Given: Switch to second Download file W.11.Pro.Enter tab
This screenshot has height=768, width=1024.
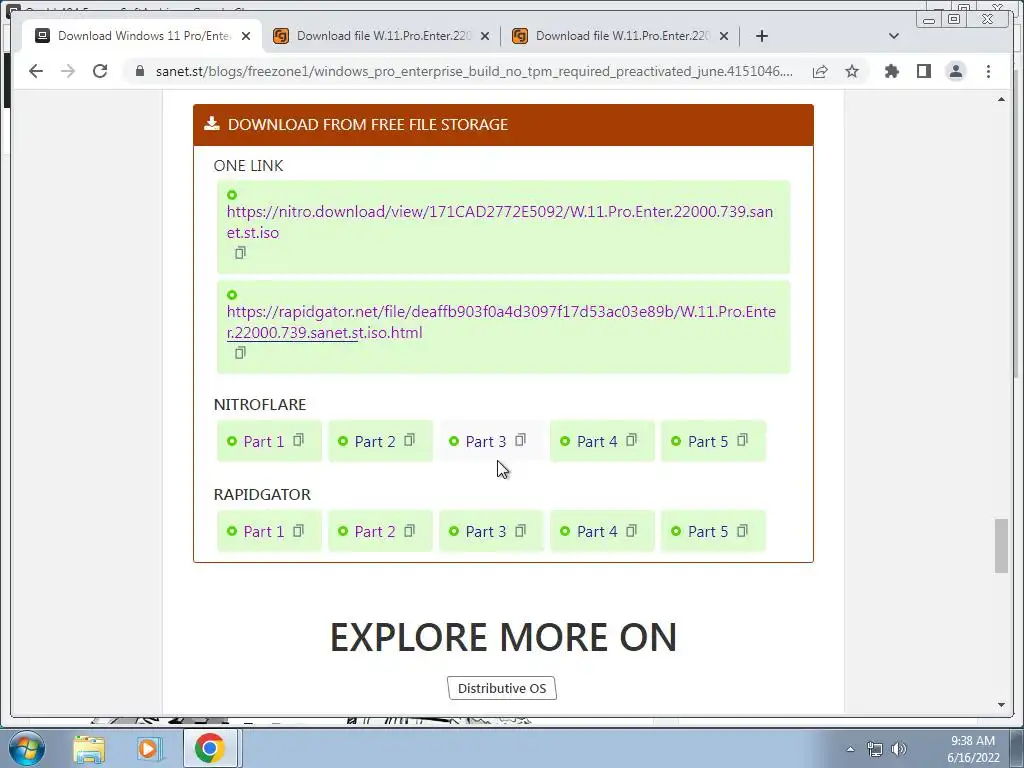Looking at the screenshot, I should (381, 36).
